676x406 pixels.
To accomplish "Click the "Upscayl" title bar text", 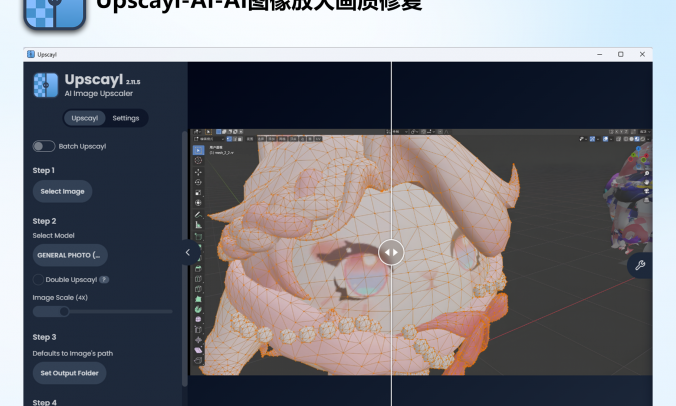I will pyautogui.click(x=47, y=55).
